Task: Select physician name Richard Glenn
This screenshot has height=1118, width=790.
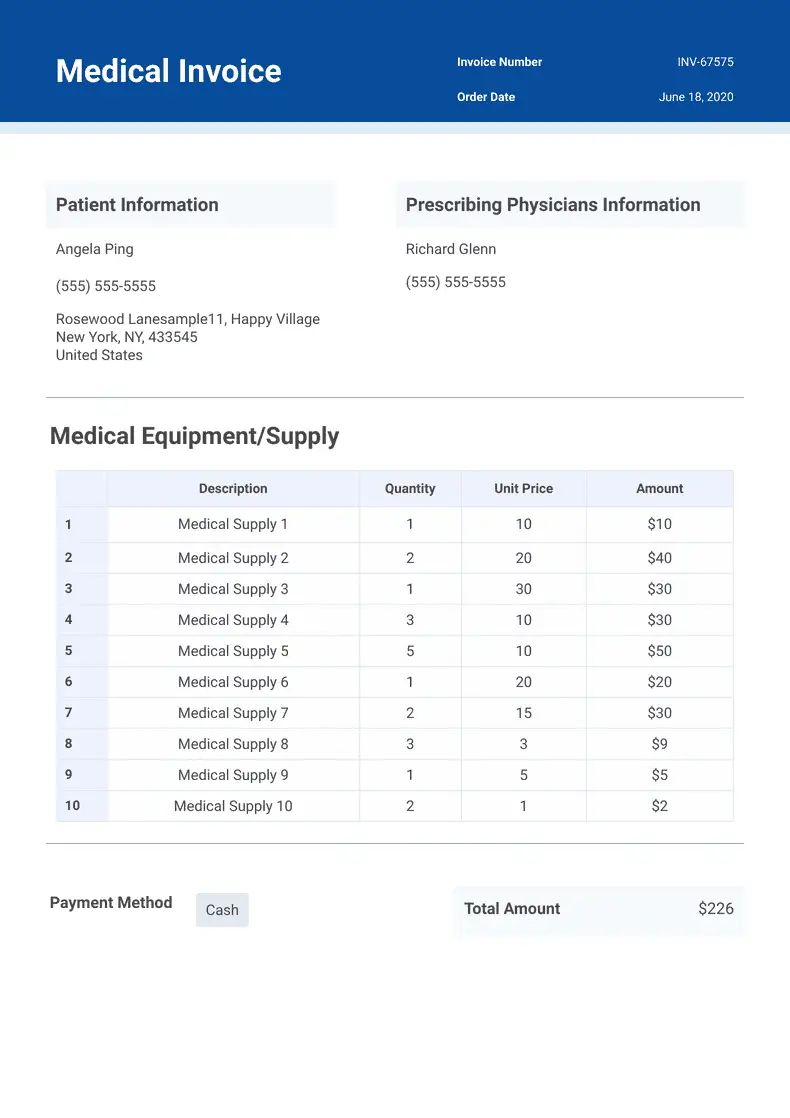Action: [451, 249]
